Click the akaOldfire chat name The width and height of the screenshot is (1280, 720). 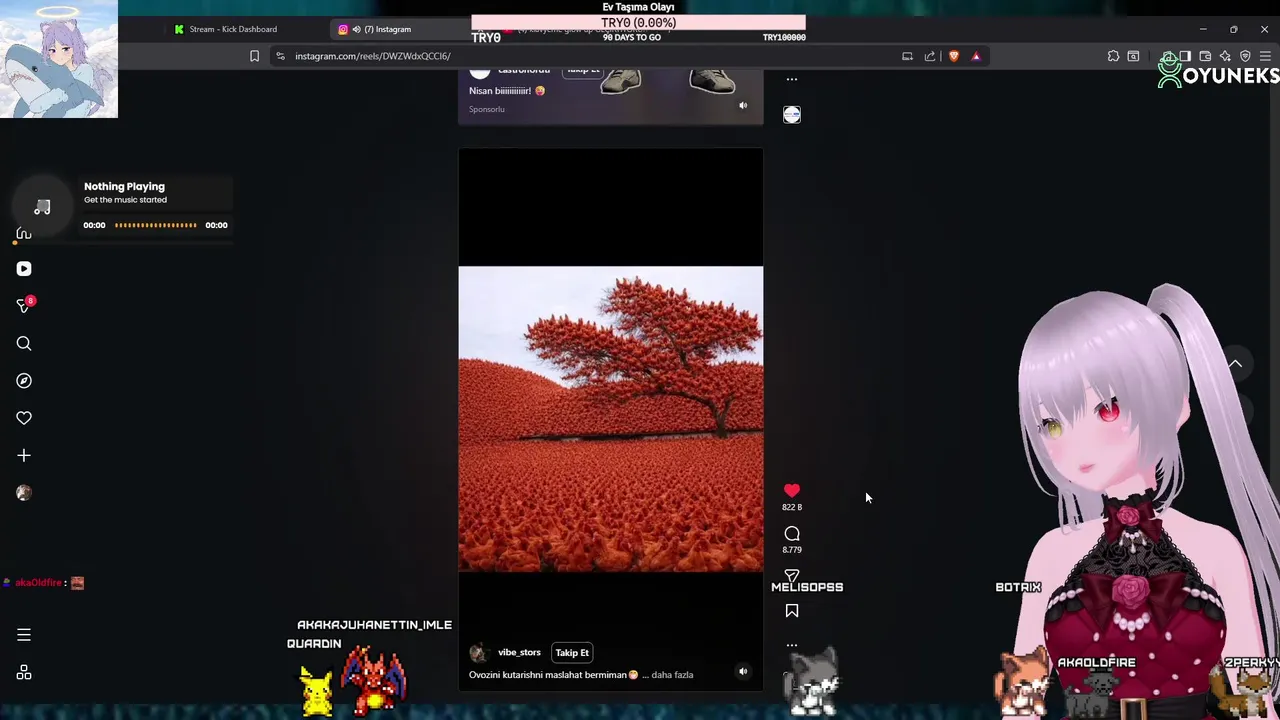[x=38, y=583]
